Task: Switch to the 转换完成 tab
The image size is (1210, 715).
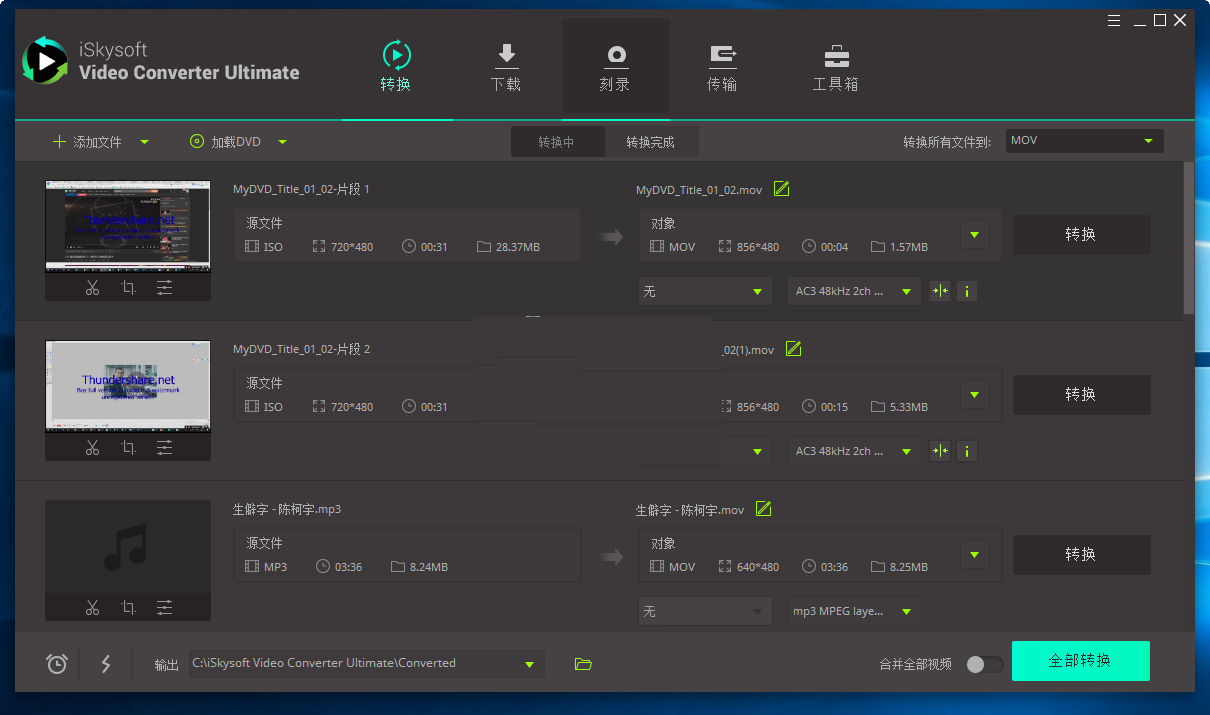Action: pyautogui.click(x=652, y=141)
